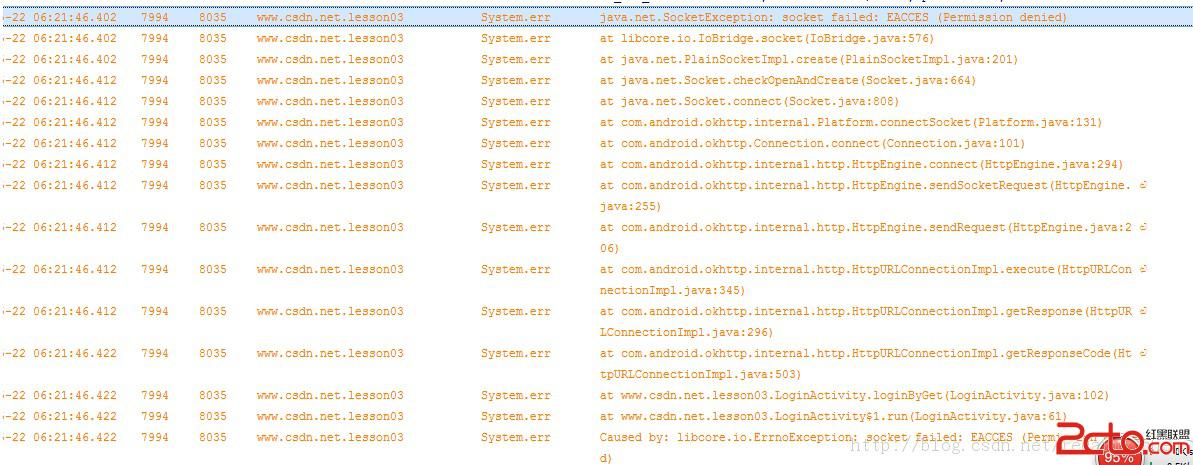Click System.err tag in the Platform.connectSocket row
1193x465 pixels.
(x=515, y=122)
